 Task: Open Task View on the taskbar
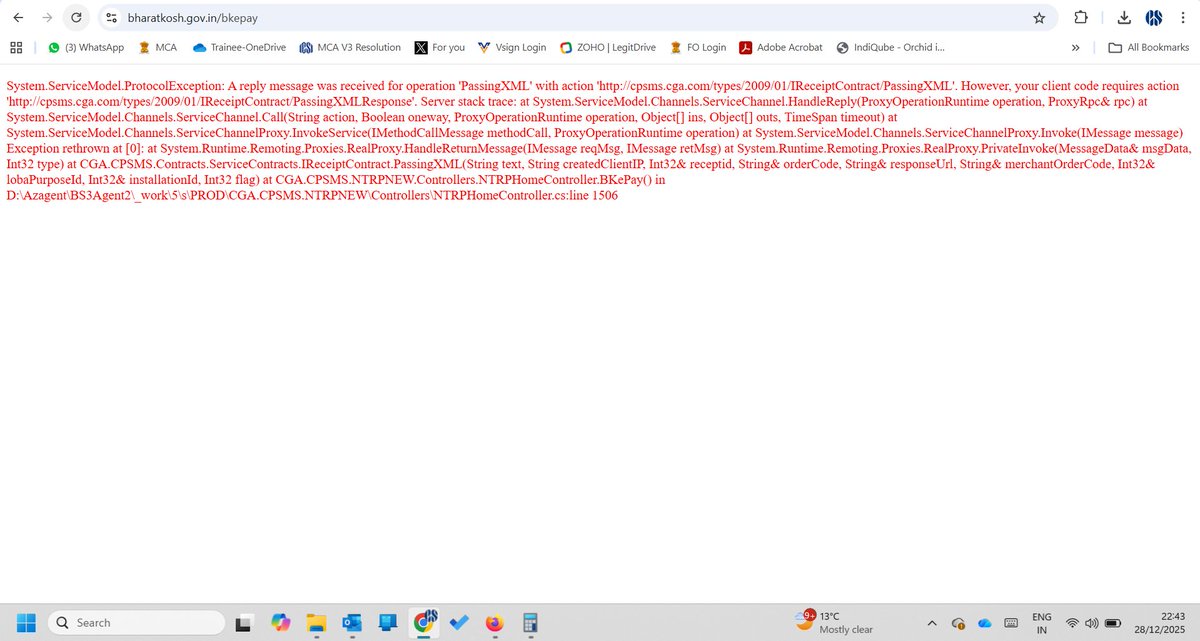click(x=243, y=622)
